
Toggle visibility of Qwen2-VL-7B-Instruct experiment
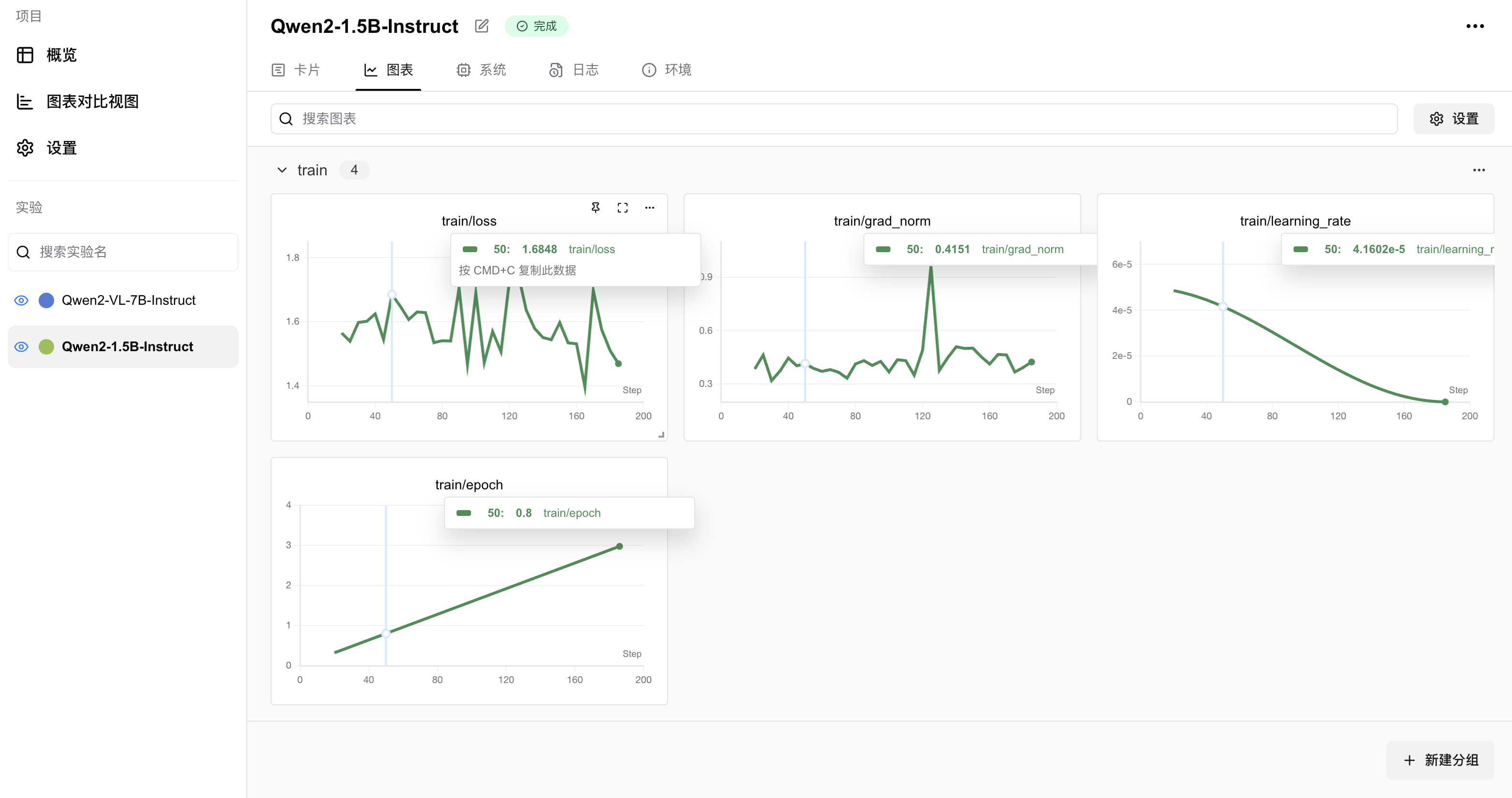point(21,300)
